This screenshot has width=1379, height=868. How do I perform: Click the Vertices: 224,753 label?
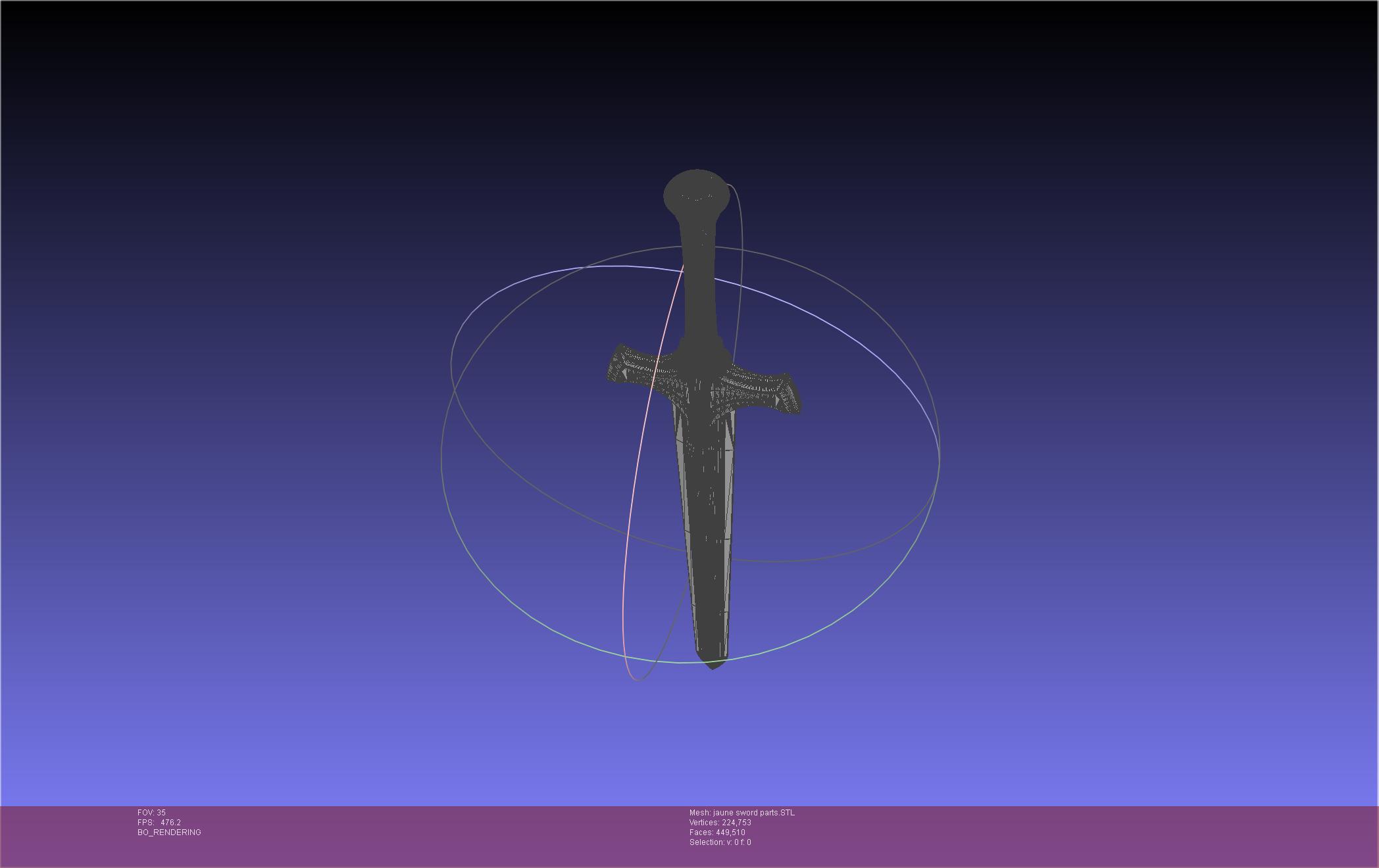tap(720, 823)
